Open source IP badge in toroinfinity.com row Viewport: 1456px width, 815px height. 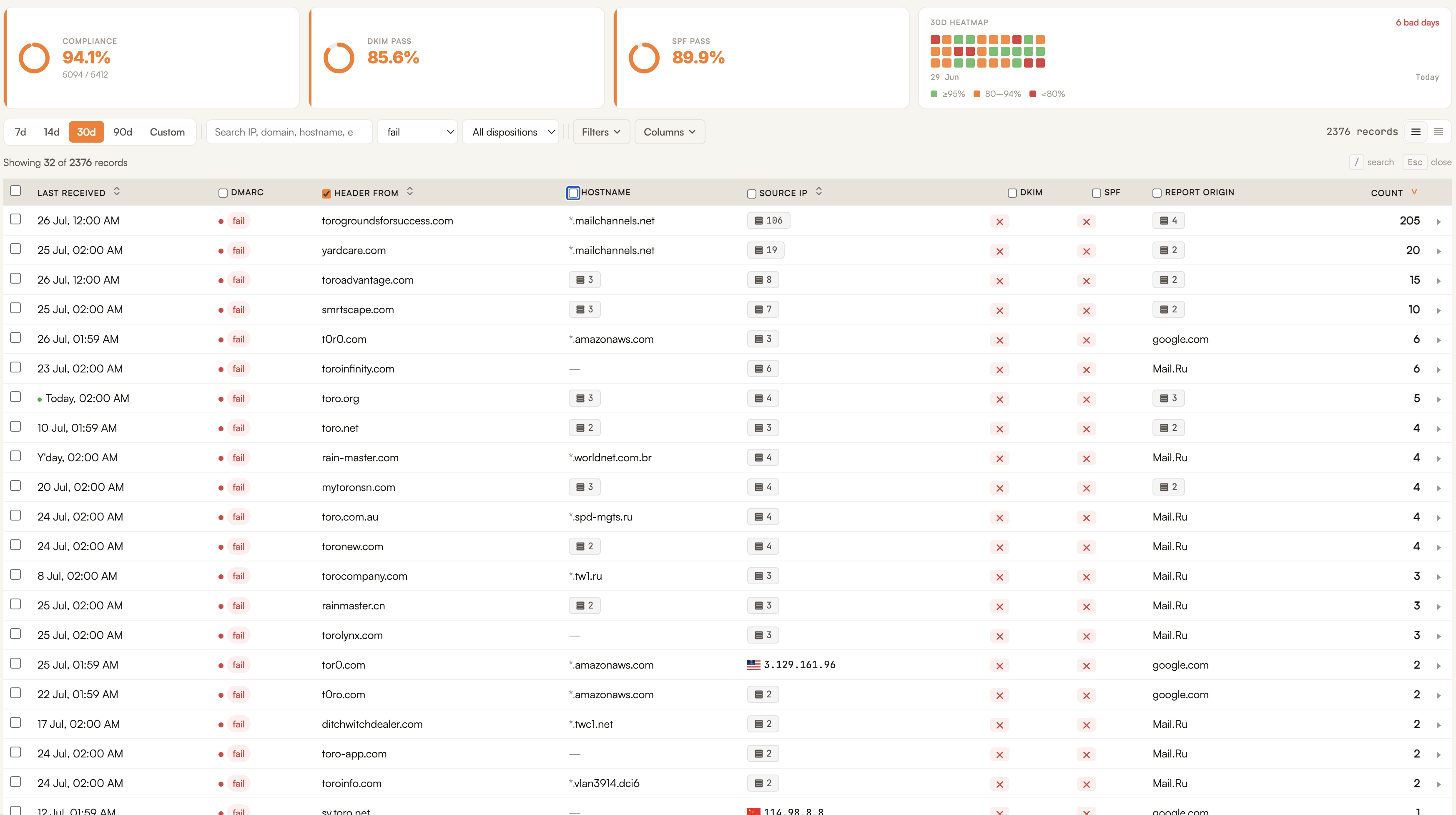(x=763, y=369)
